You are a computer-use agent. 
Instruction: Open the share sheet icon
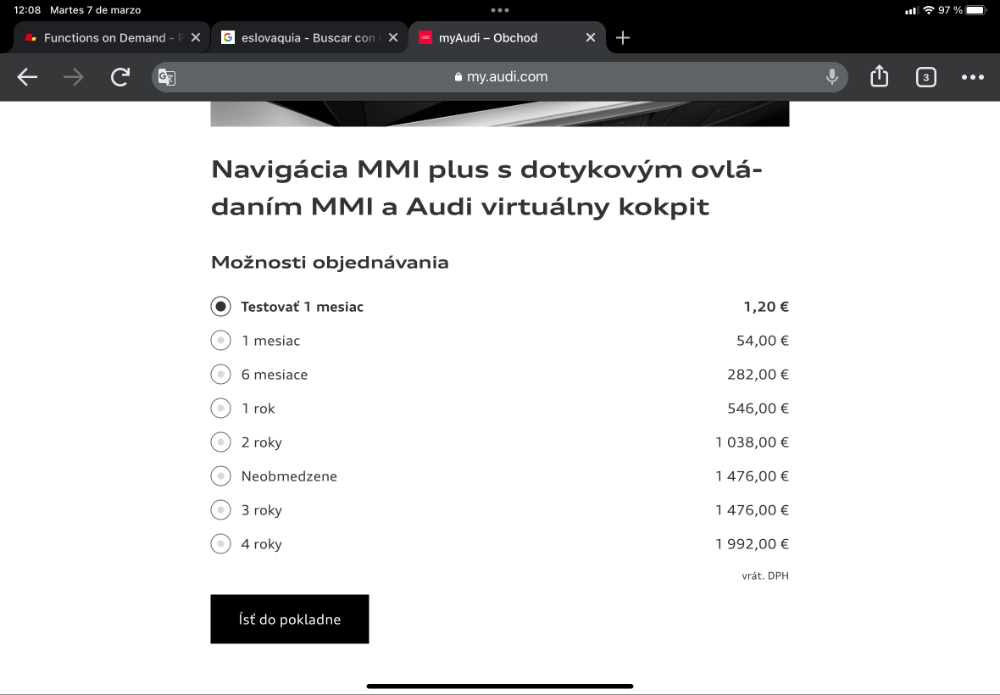[x=879, y=77]
